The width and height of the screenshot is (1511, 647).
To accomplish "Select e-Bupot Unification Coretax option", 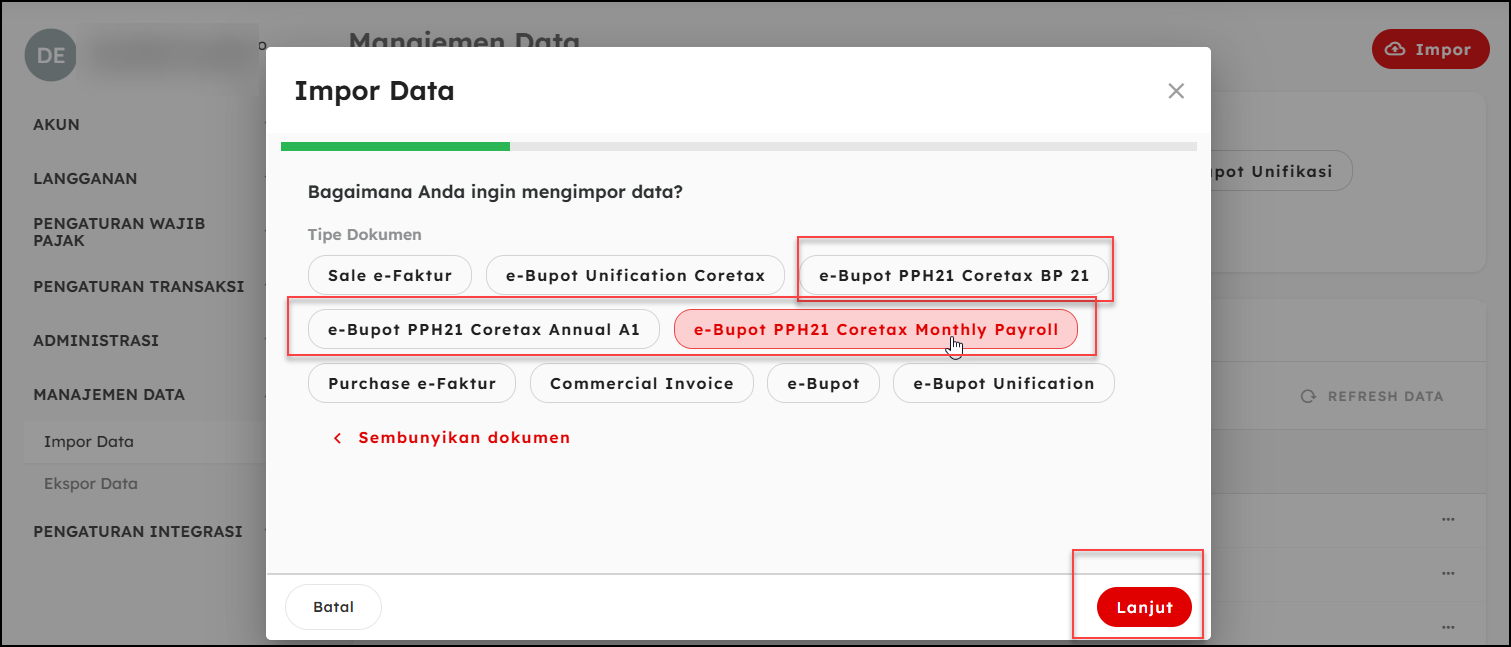I will (x=635, y=275).
